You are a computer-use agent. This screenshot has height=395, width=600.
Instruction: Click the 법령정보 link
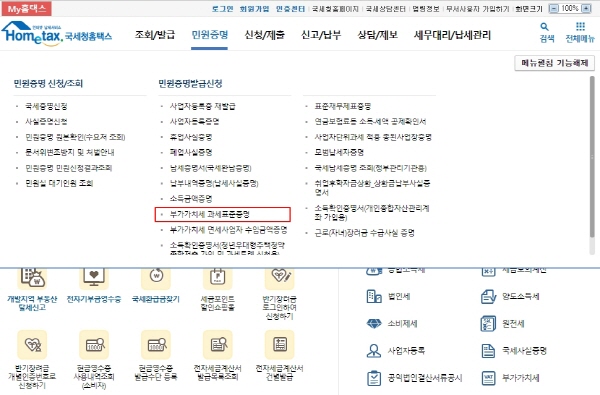pos(426,9)
